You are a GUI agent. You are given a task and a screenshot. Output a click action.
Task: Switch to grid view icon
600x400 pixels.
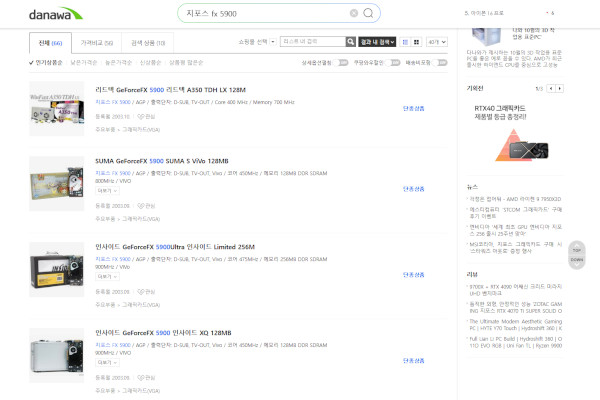tap(416, 42)
